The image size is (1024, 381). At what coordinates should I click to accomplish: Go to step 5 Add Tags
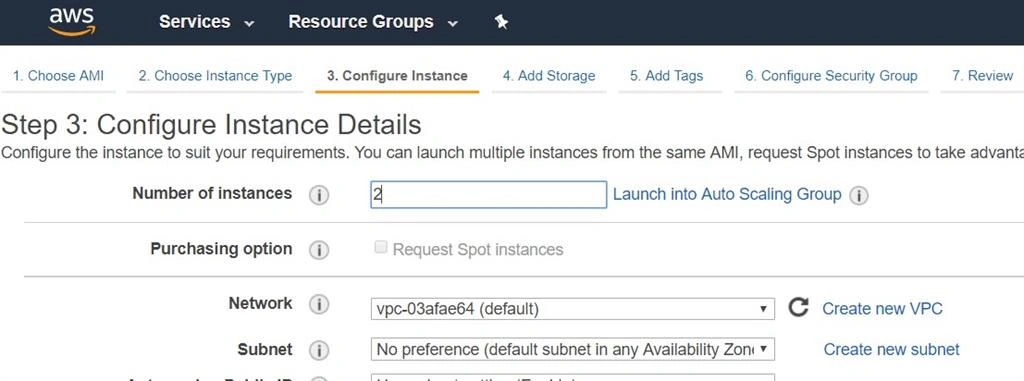coord(666,76)
